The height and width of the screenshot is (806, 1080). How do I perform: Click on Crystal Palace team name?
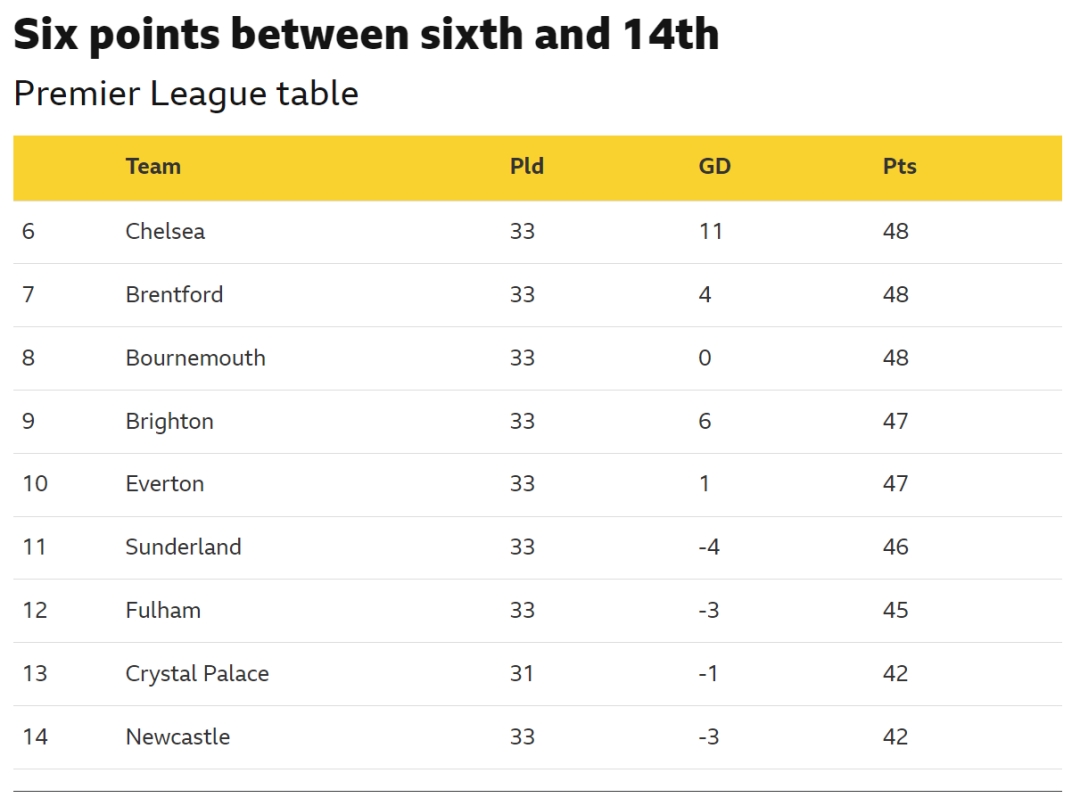point(197,674)
